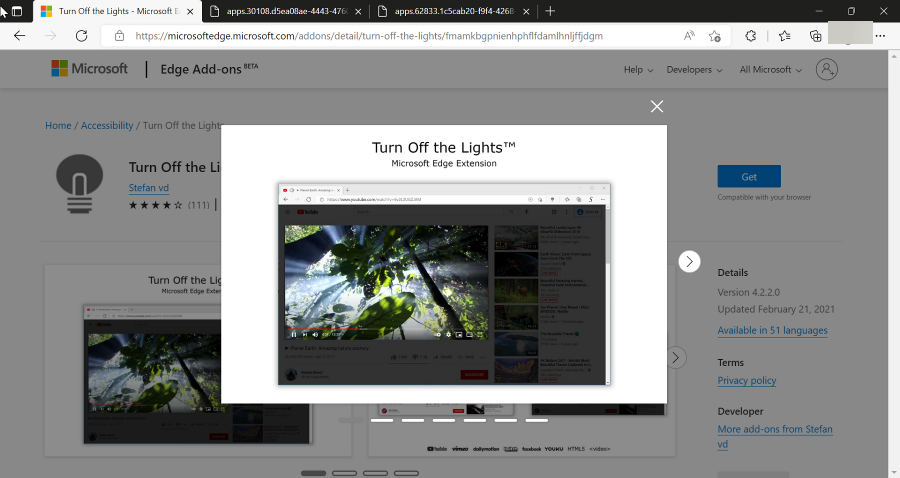Open the tab actions menu
Image resolution: width=900 pixels, height=478 pixels.
pos(17,11)
